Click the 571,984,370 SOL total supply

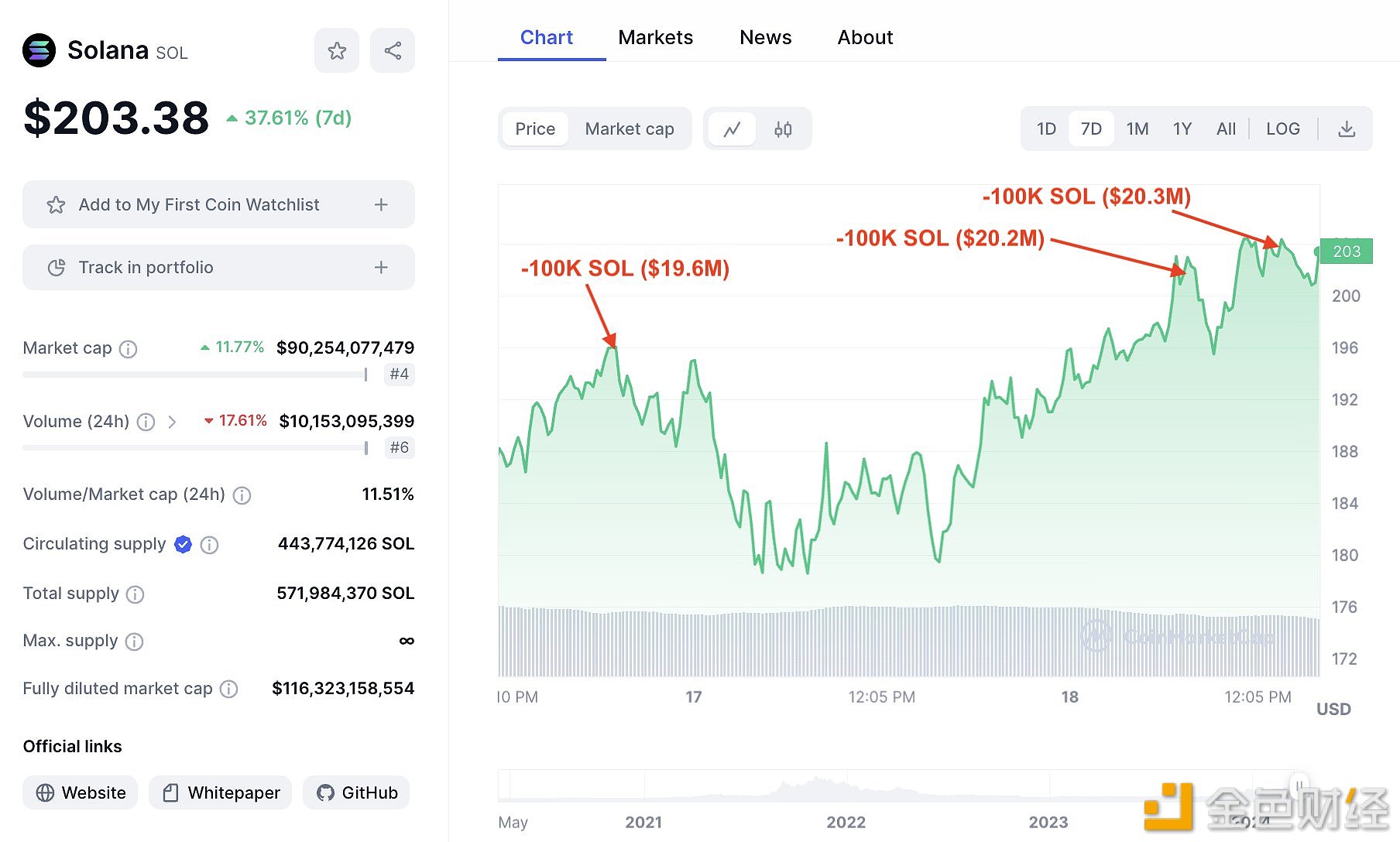tap(345, 594)
